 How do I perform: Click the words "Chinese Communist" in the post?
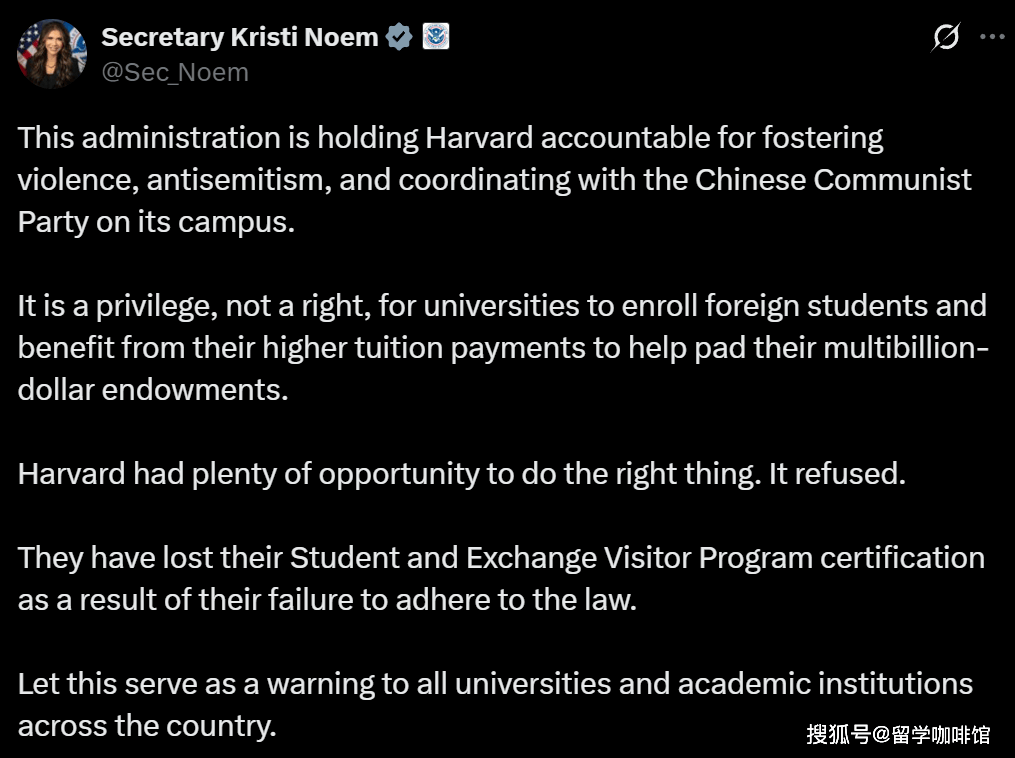pyautogui.click(x=833, y=180)
